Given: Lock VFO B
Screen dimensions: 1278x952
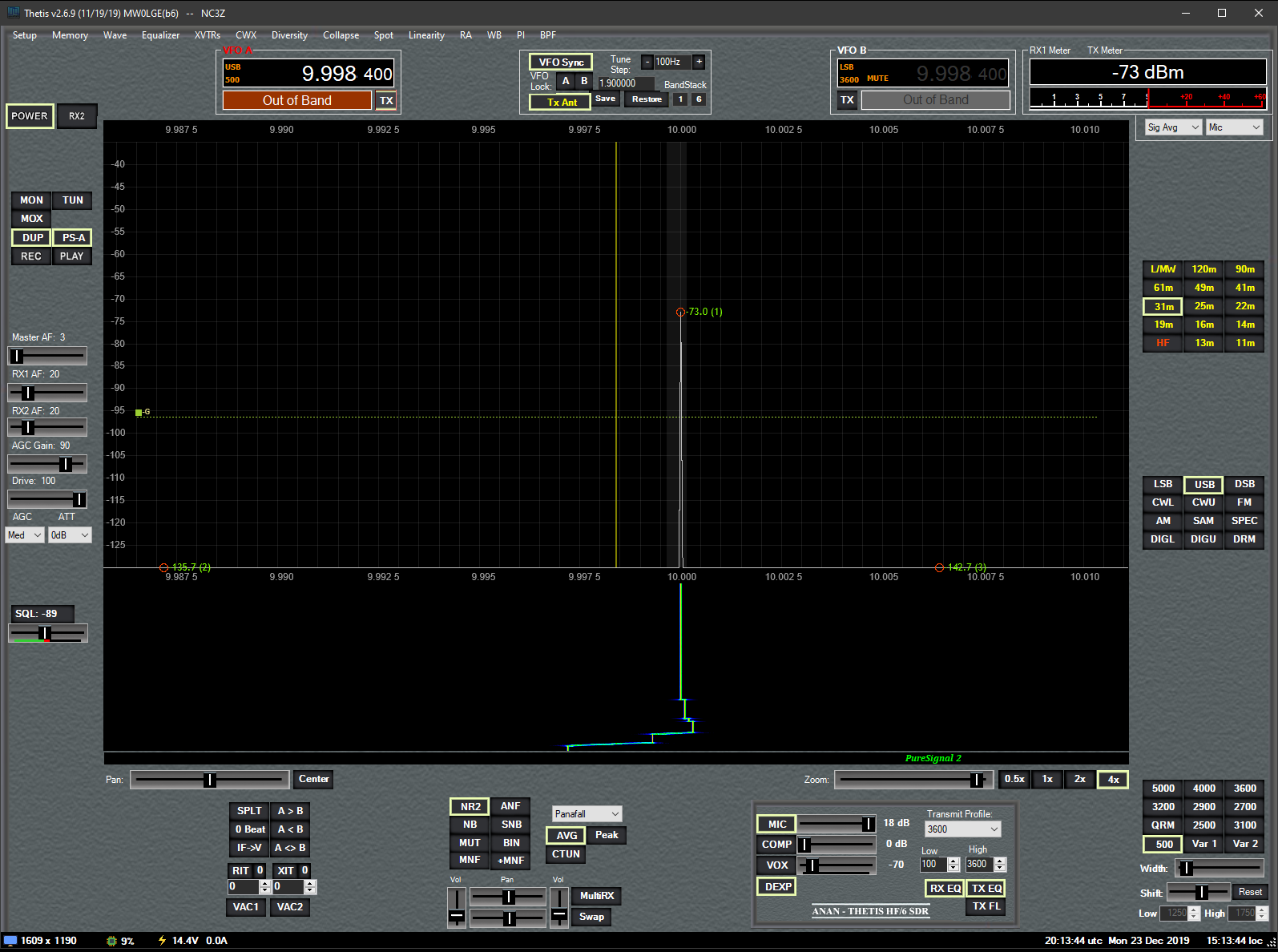Looking at the screenshot, I should coord(584,81).
